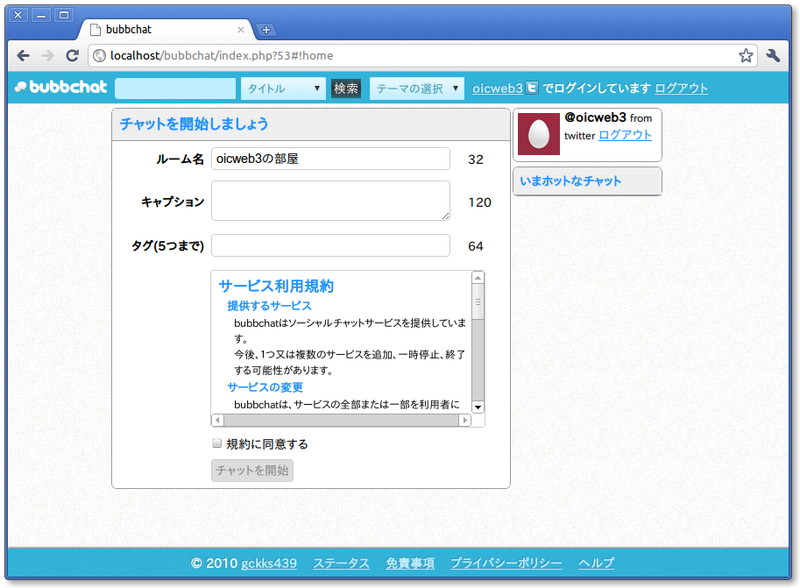Focus the header search field

point(176,88)
